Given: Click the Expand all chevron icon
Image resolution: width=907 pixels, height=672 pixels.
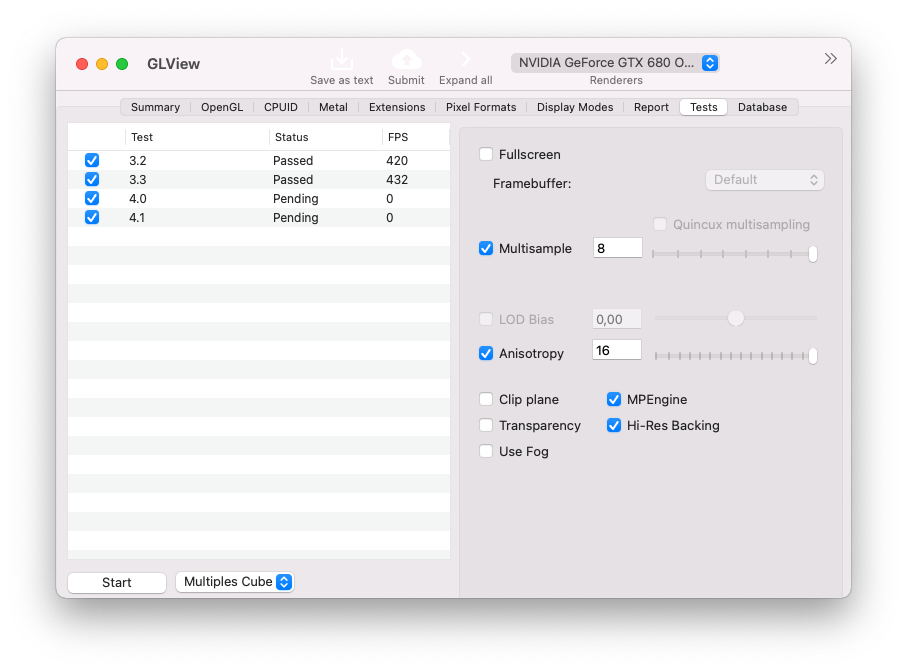Looking at the screenshot, I should click(466, 59).
